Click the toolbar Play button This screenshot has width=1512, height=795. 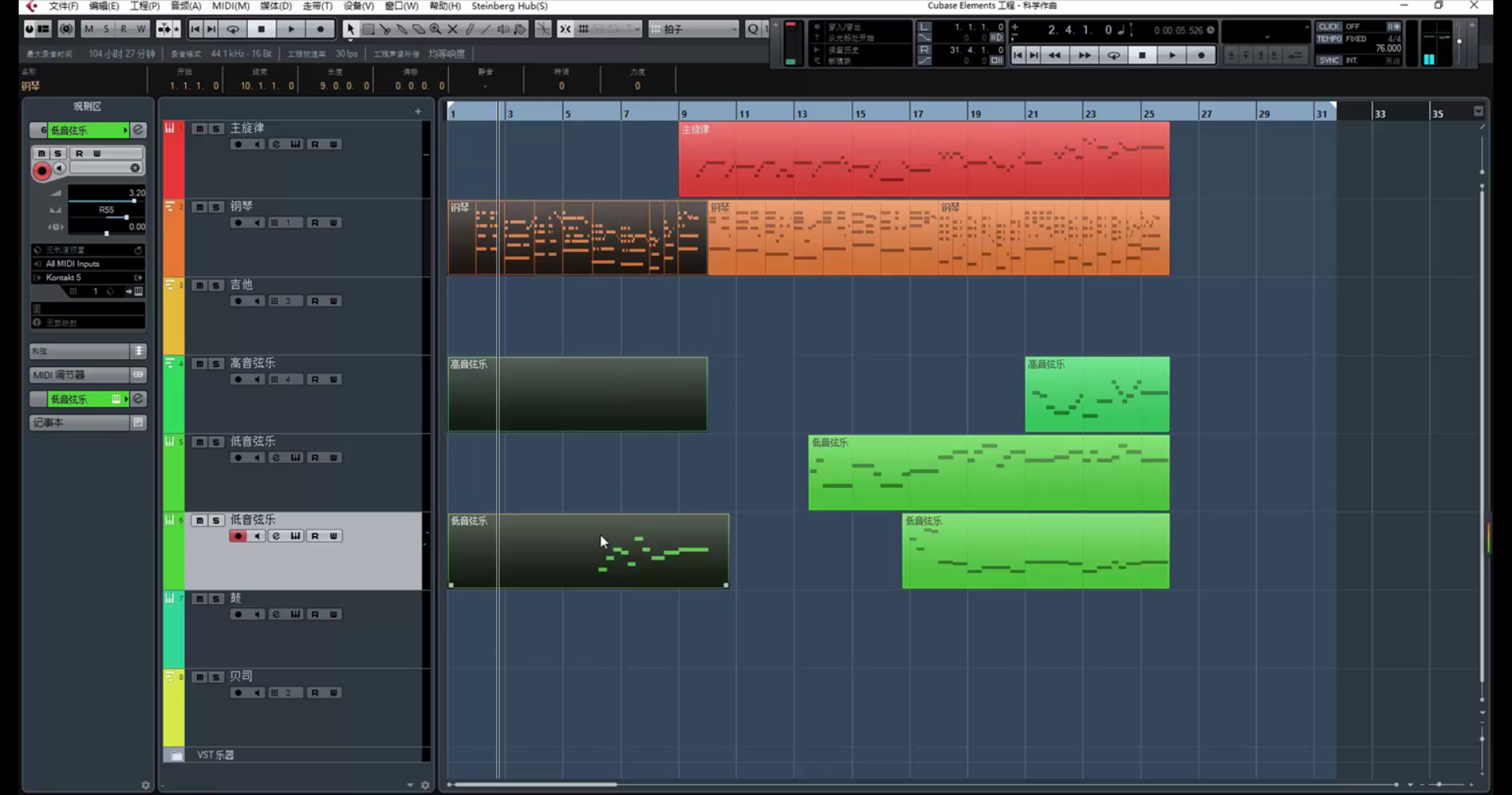click(x=291, y=29)
